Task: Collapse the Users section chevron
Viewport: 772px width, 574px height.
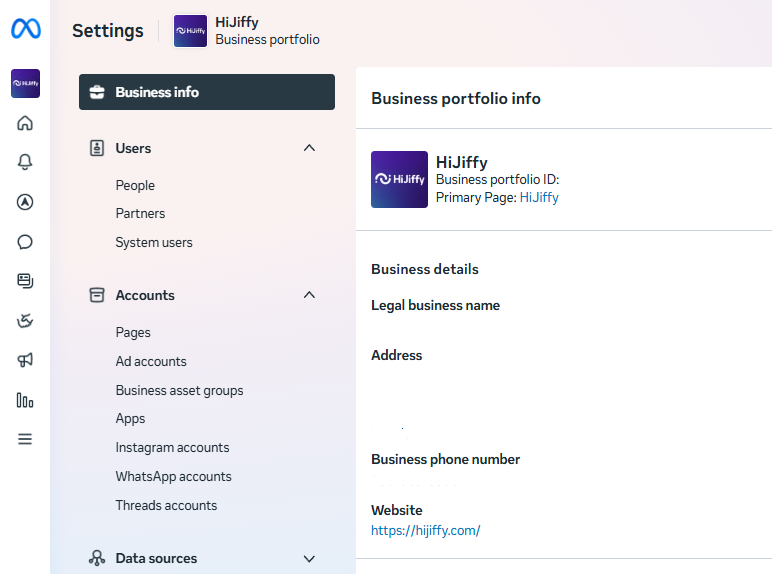Action: [x=309, y=148]
